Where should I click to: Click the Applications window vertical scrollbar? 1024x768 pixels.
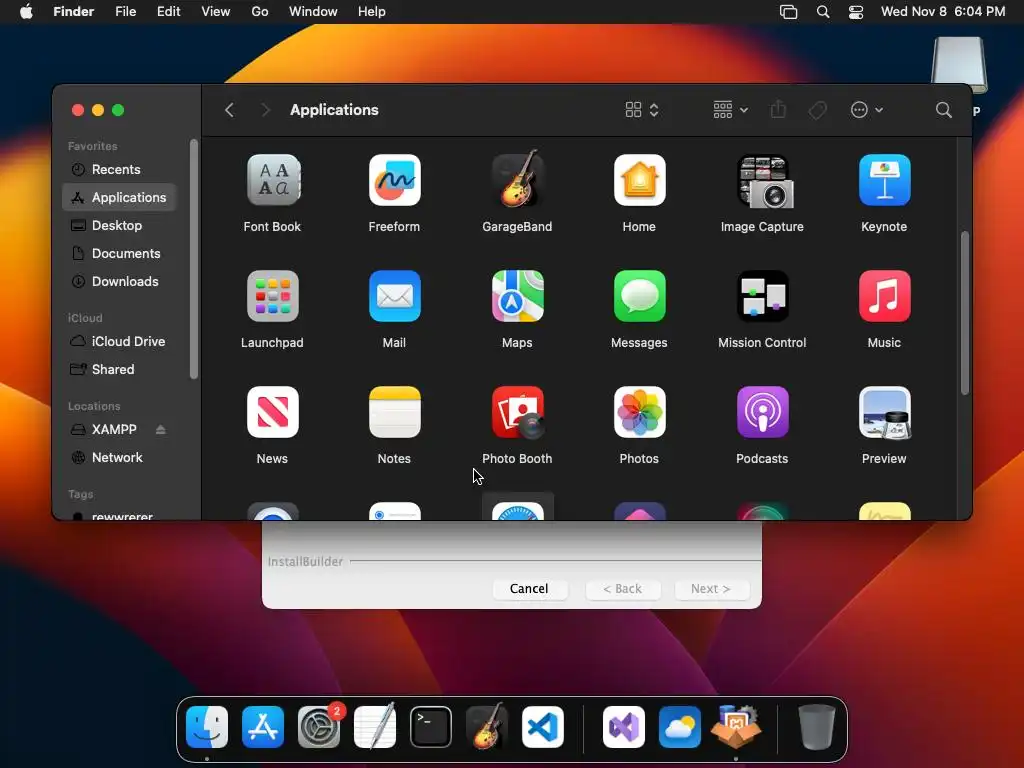pos(965,313)
